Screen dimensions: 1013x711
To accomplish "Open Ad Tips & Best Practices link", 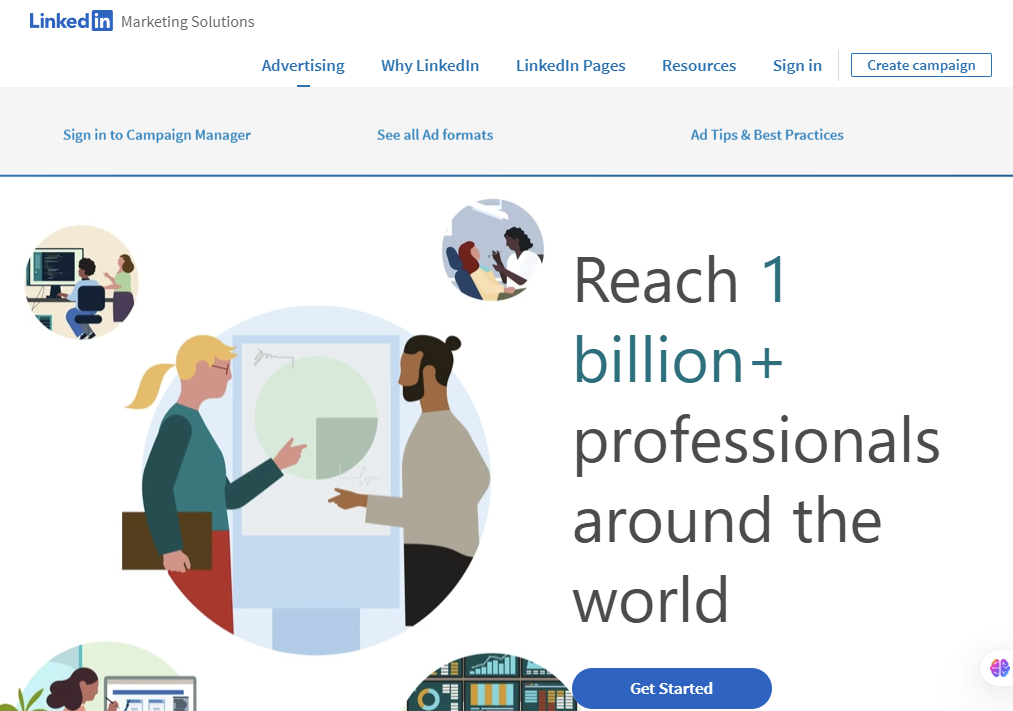I will (767, 135).
